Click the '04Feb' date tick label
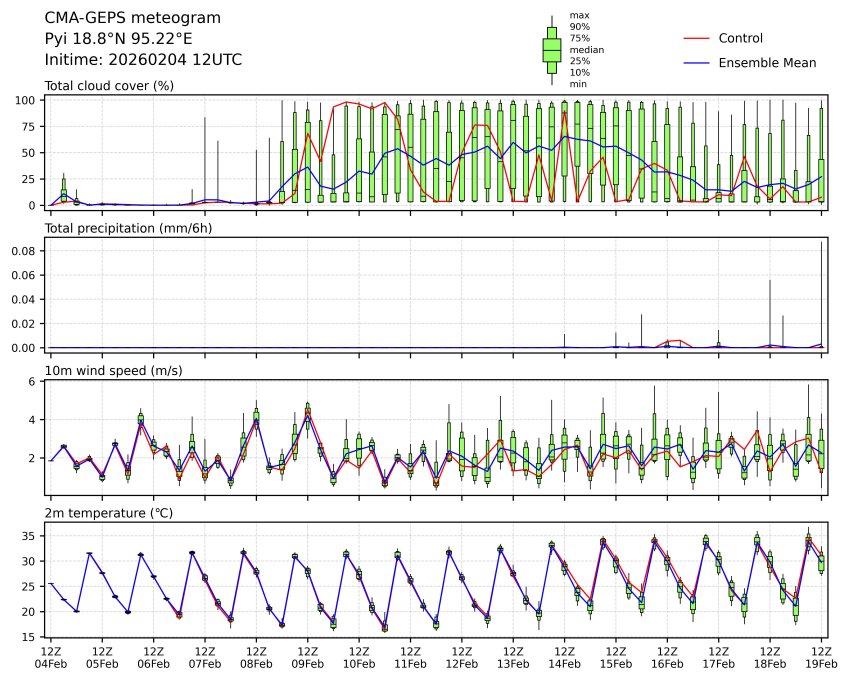849x681 pixels. coord(50,663)
